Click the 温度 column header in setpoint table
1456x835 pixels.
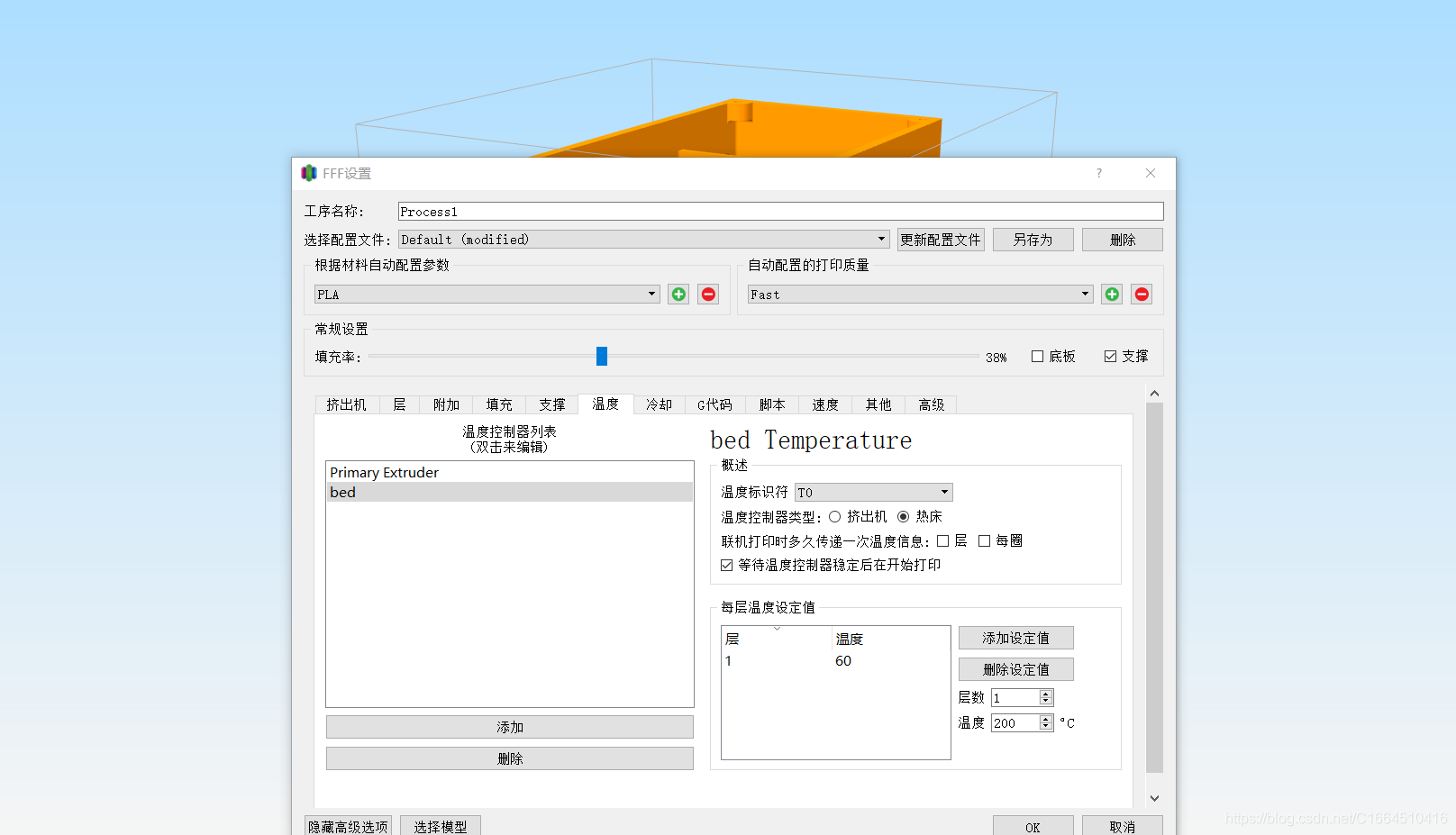coord(890,639)
